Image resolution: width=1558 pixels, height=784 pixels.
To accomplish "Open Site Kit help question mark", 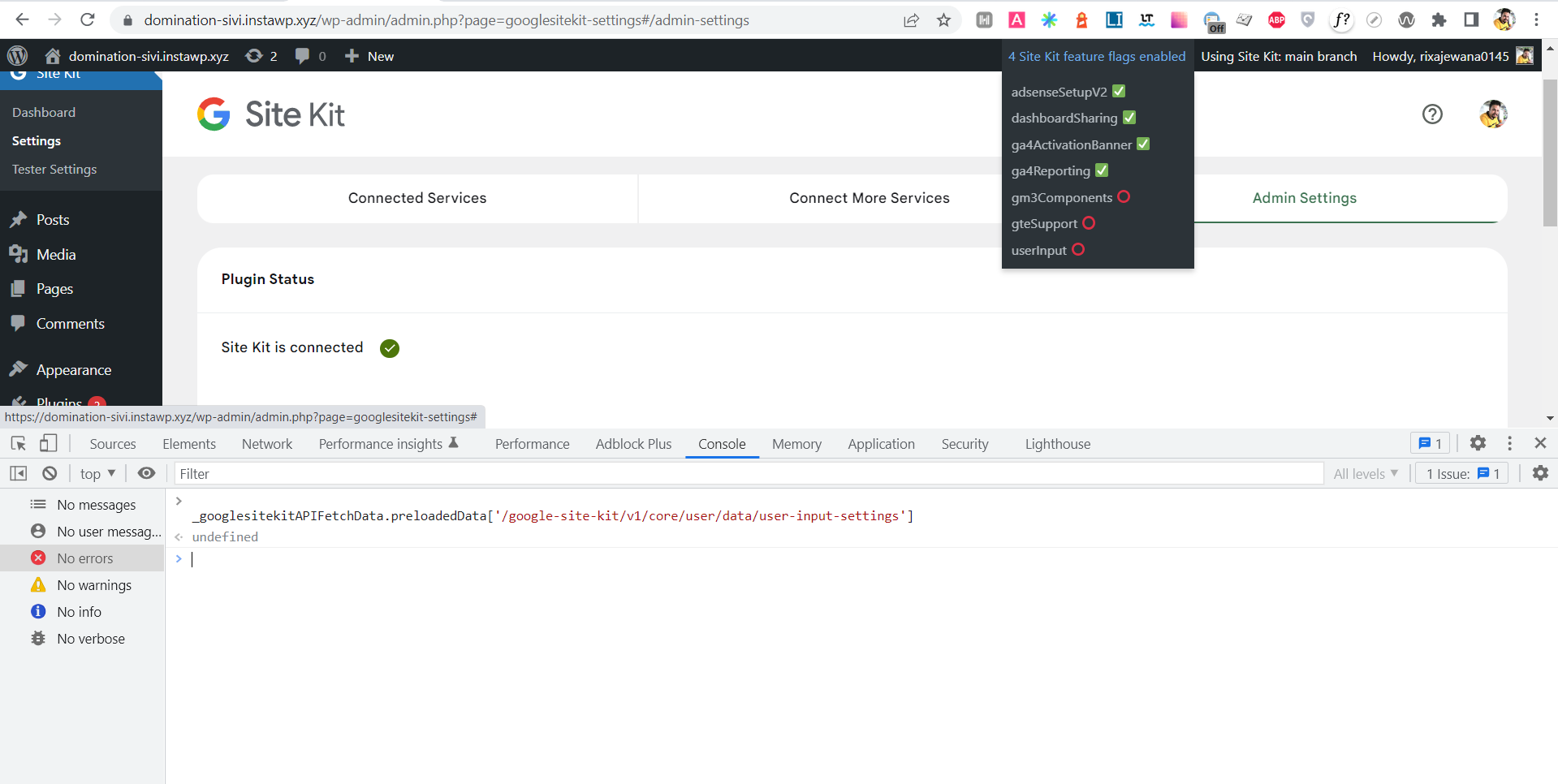I will 1431,114.
